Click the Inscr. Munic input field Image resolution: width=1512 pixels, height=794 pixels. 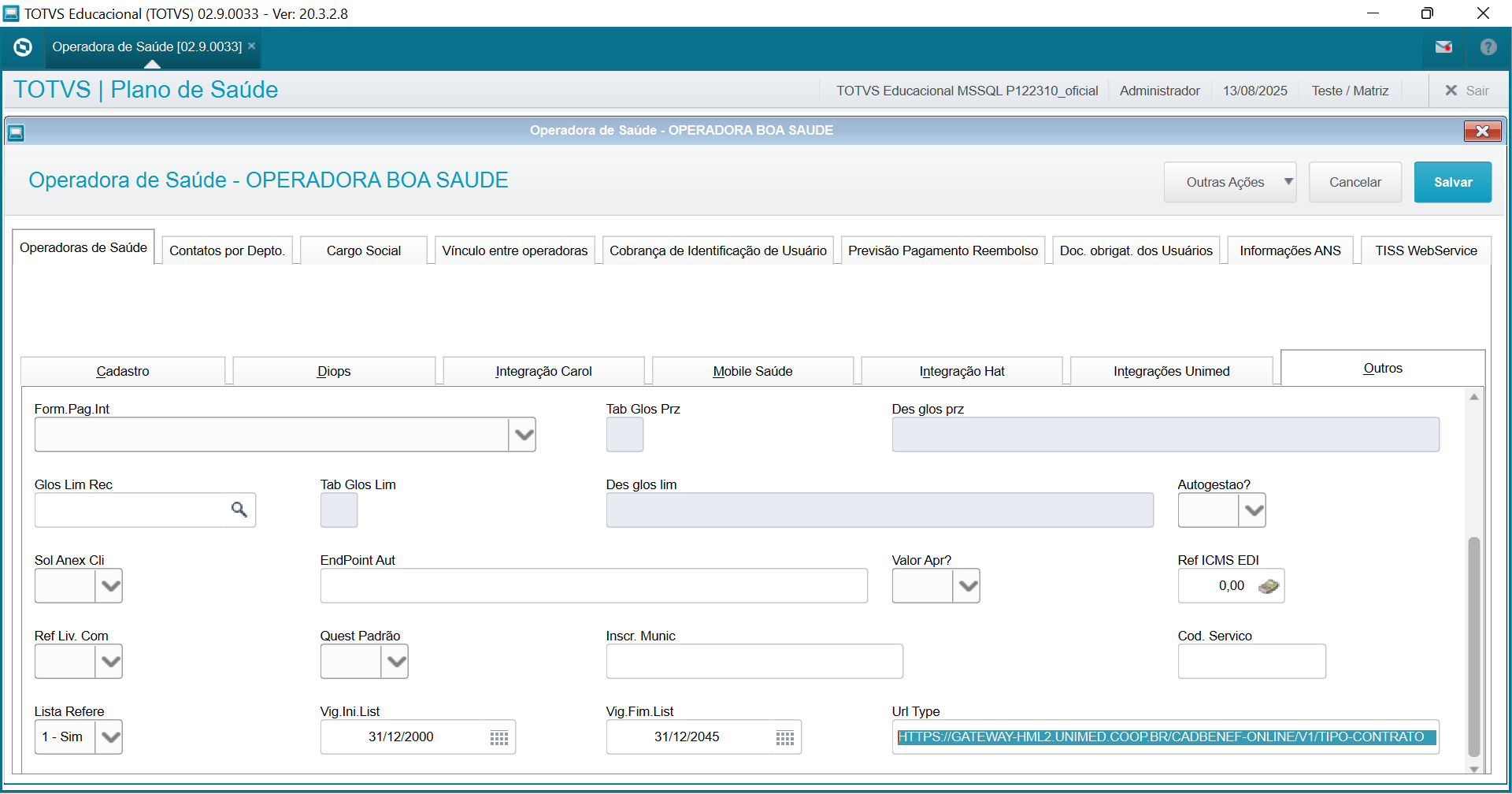click(754, 662)
